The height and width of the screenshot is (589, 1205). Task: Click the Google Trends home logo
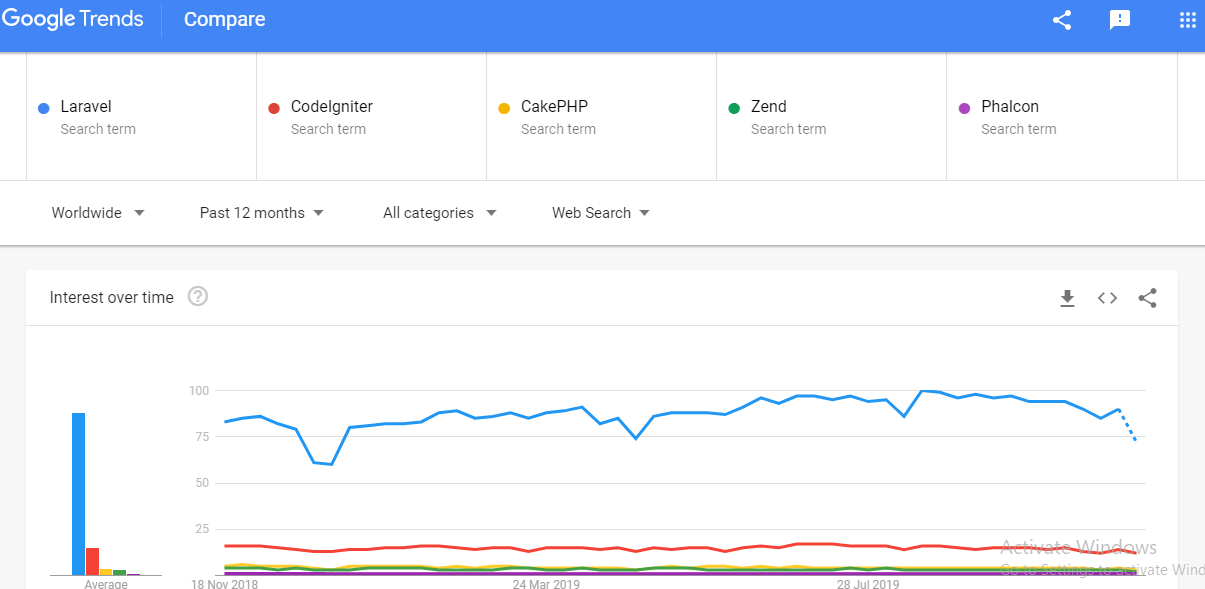73,18
